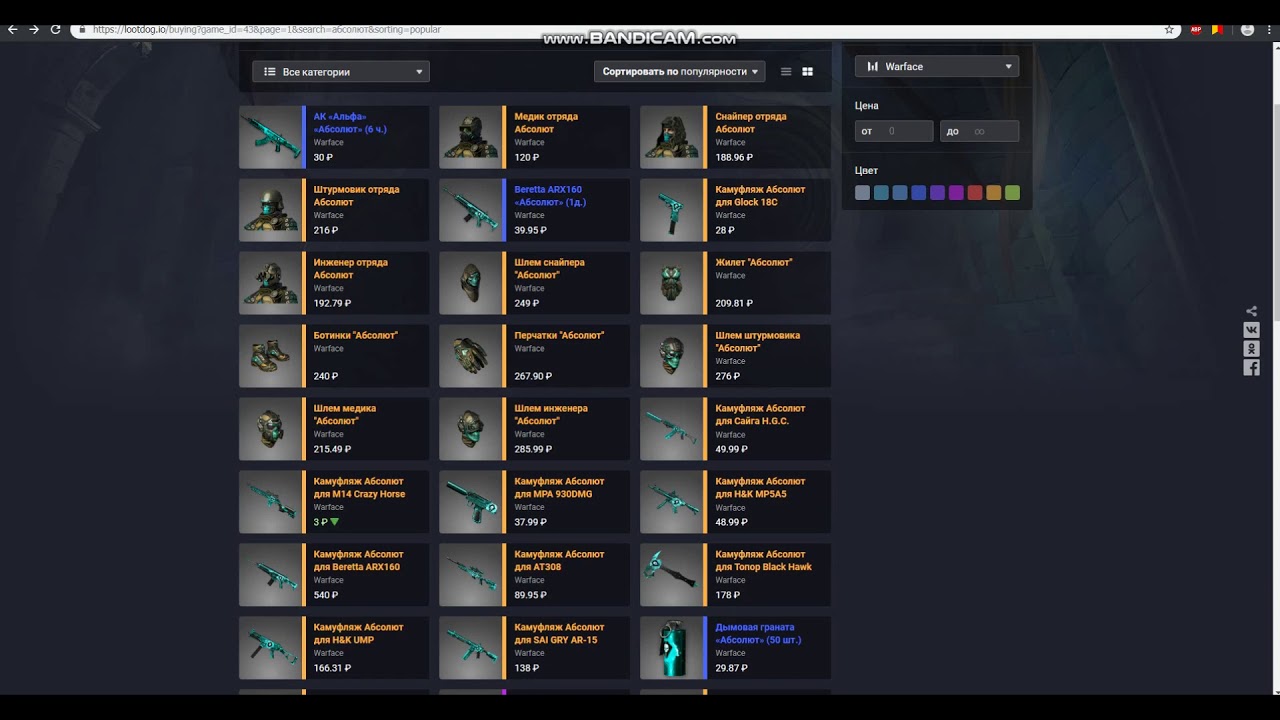Click the Топор Black Hawk axe thumbnail
Screen dimensions: 1280x720
click(x=671, y=575)
